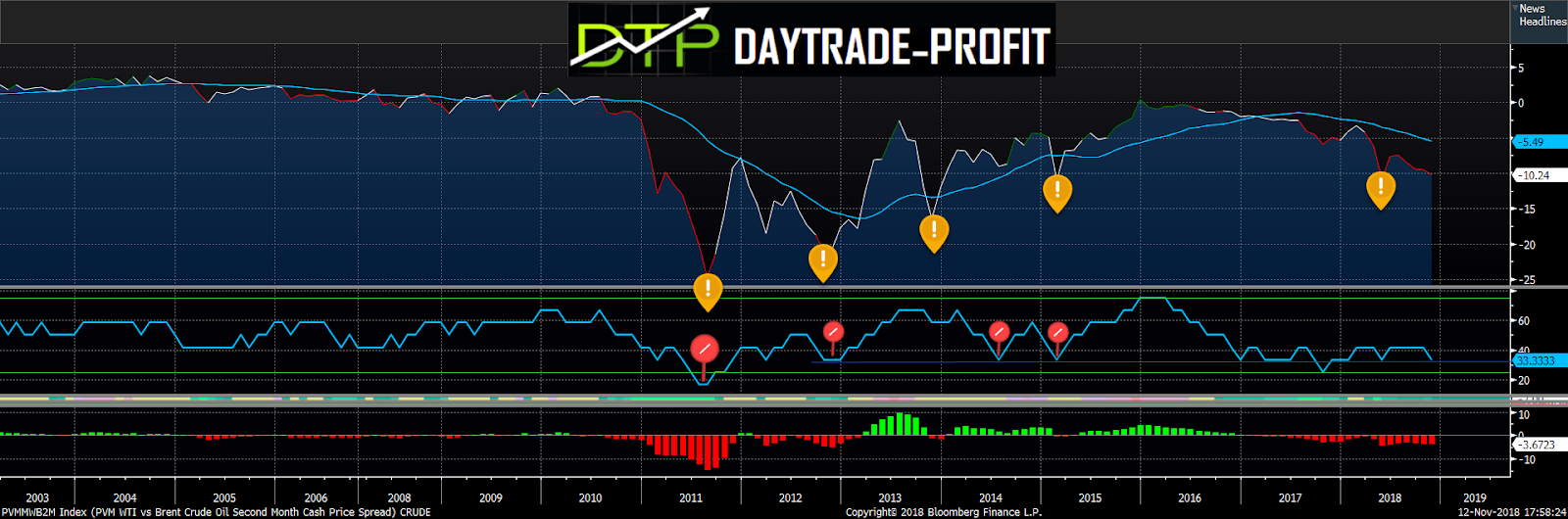Click the Bloomberg Finance copyright text
The image size is (1568, 519).
click(944, 512)
